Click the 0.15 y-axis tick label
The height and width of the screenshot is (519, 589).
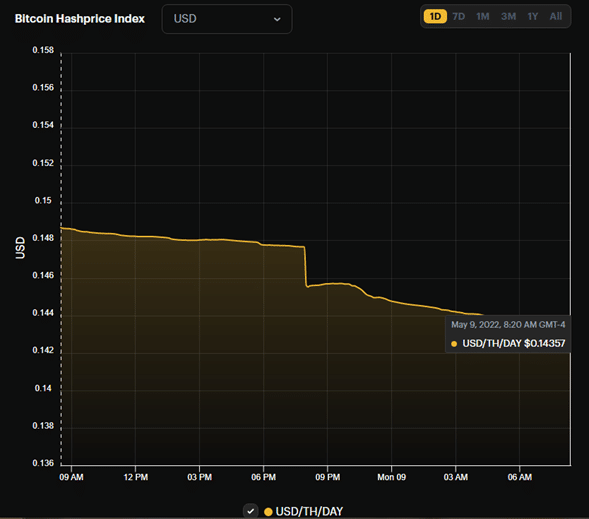[x=43, y=201]
